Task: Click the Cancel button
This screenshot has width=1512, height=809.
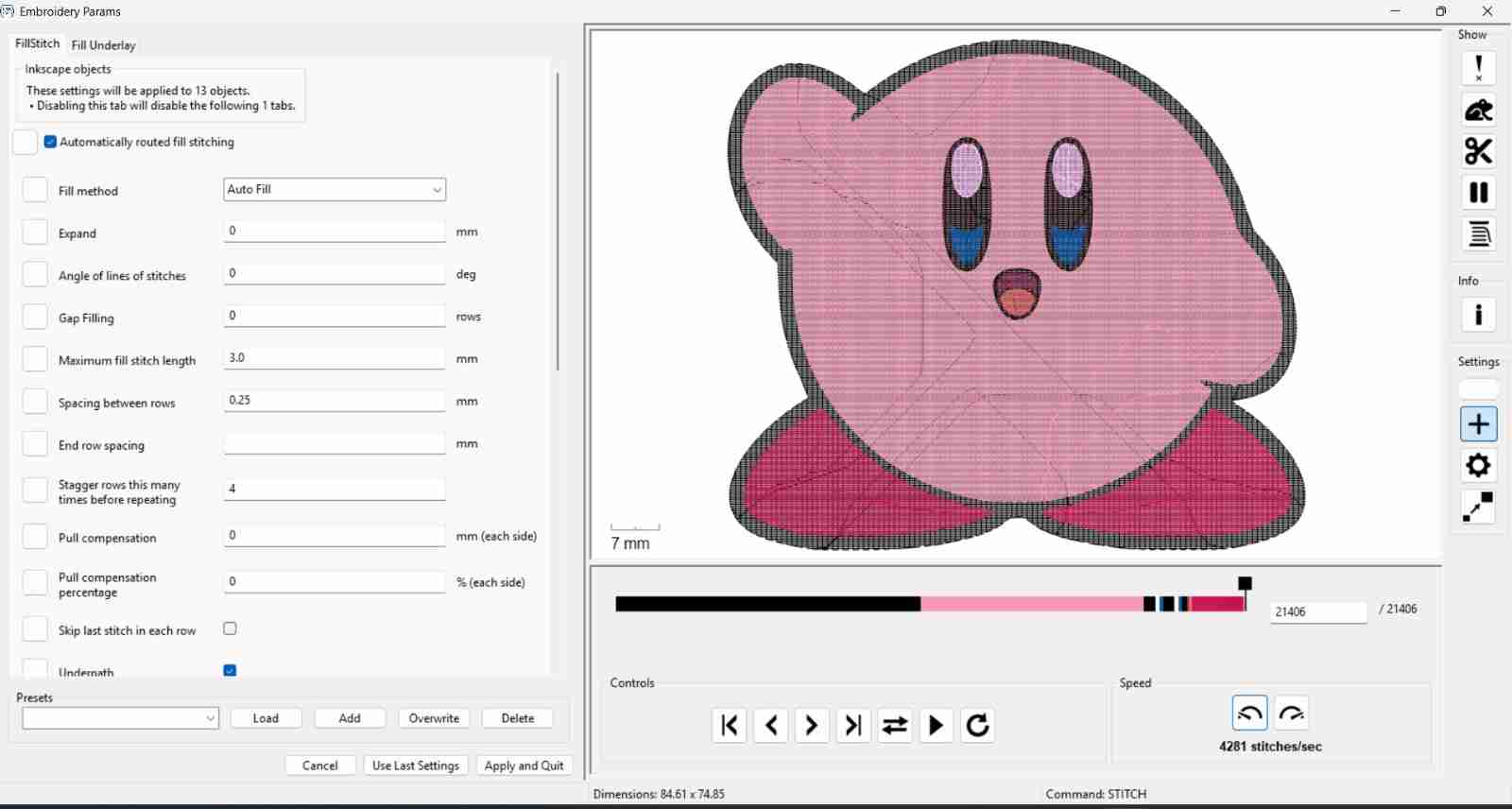Action: coord(320,766)
